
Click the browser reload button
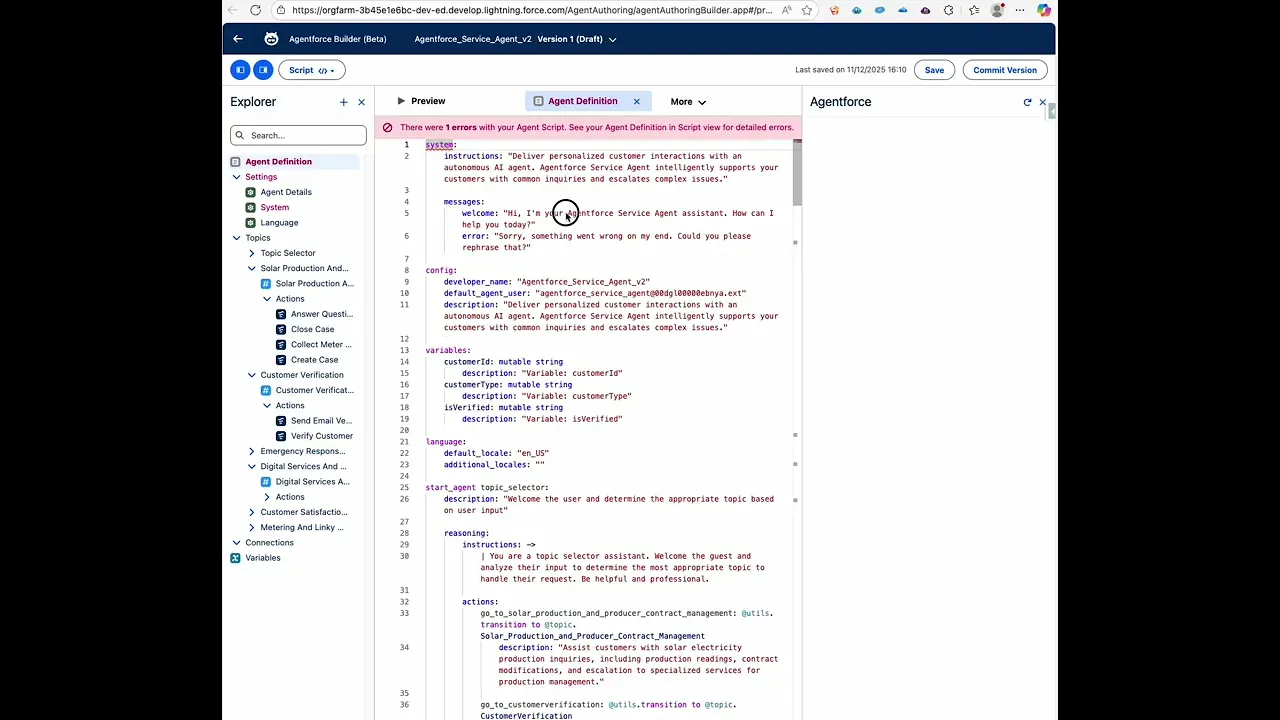(255, 10)
